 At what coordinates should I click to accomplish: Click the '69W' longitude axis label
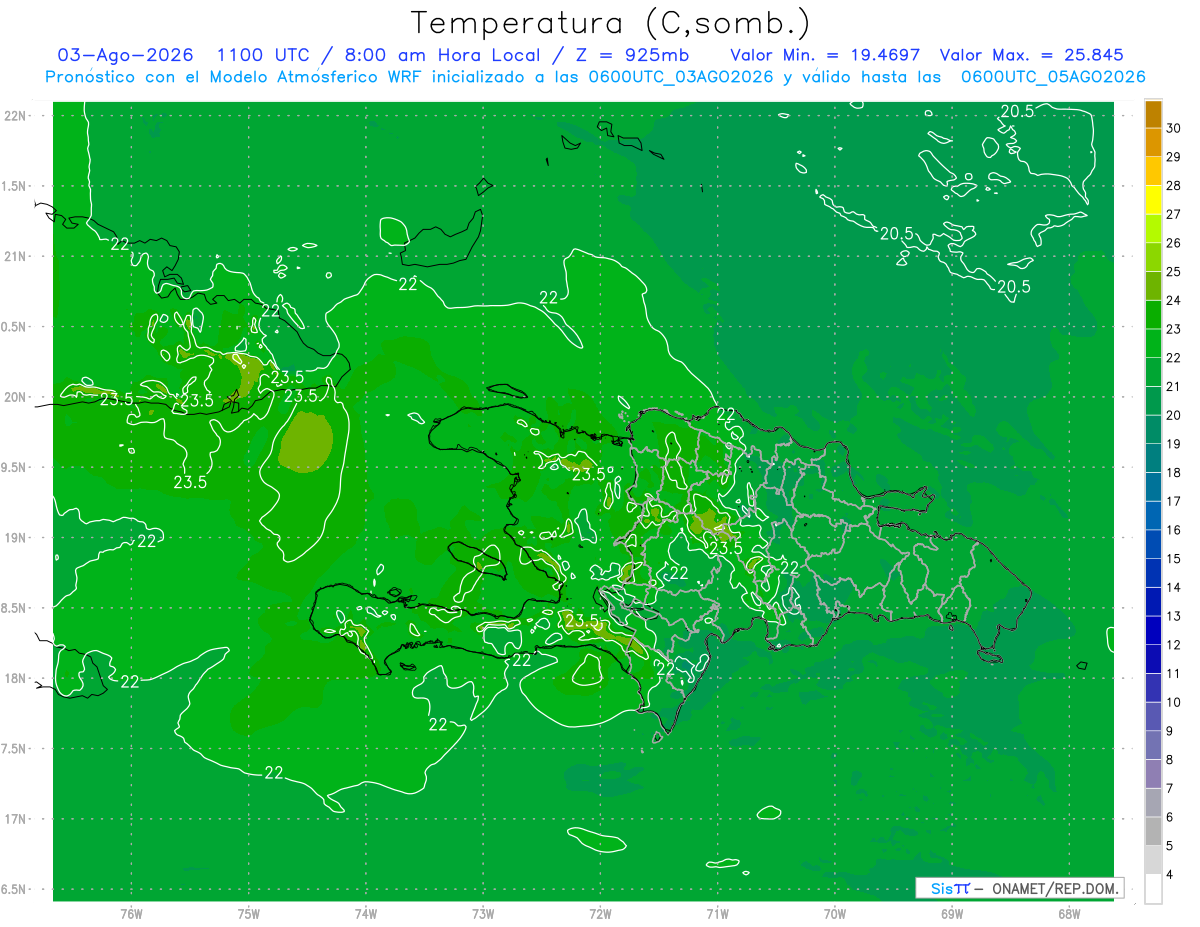[x=951, y=913]
